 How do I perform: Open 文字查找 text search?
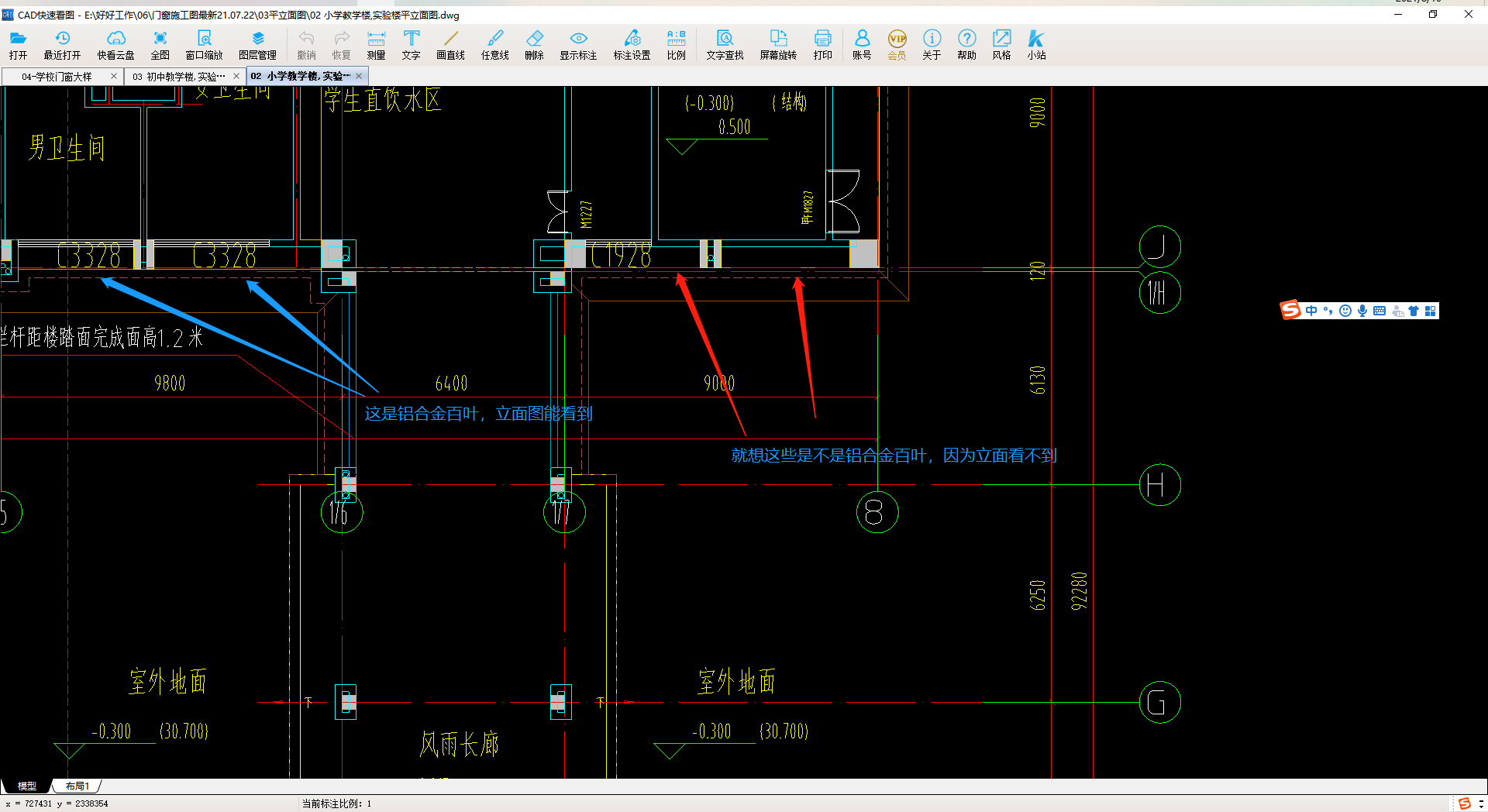click(725, 45)
